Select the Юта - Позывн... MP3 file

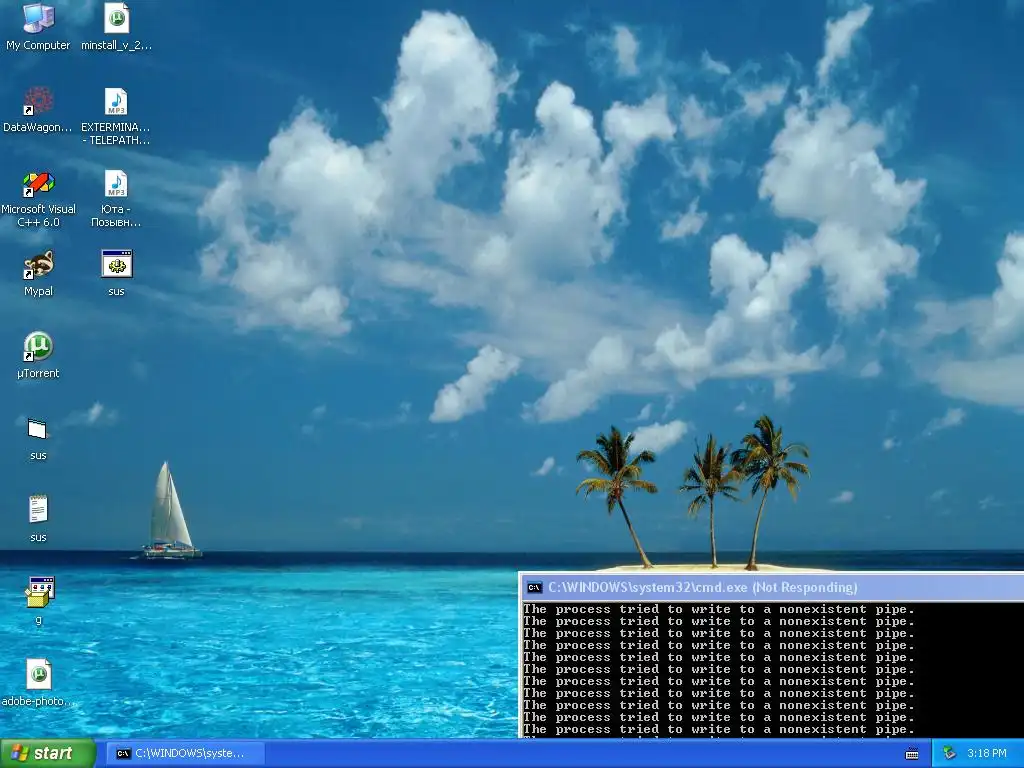coord(116,199)
